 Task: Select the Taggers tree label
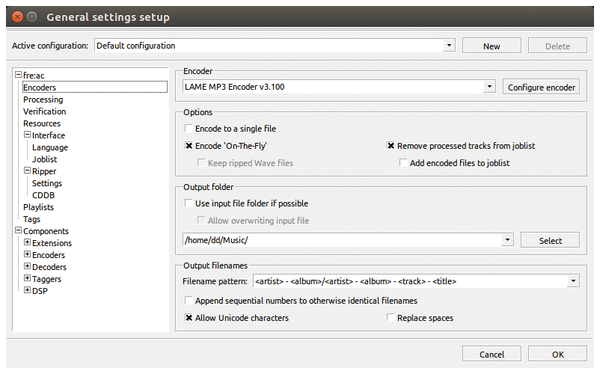(46, 279)
